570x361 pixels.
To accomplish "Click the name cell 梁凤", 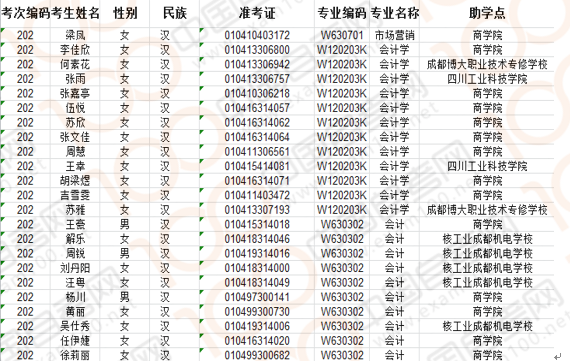I will pyautogui.click(x=75, y=35).
